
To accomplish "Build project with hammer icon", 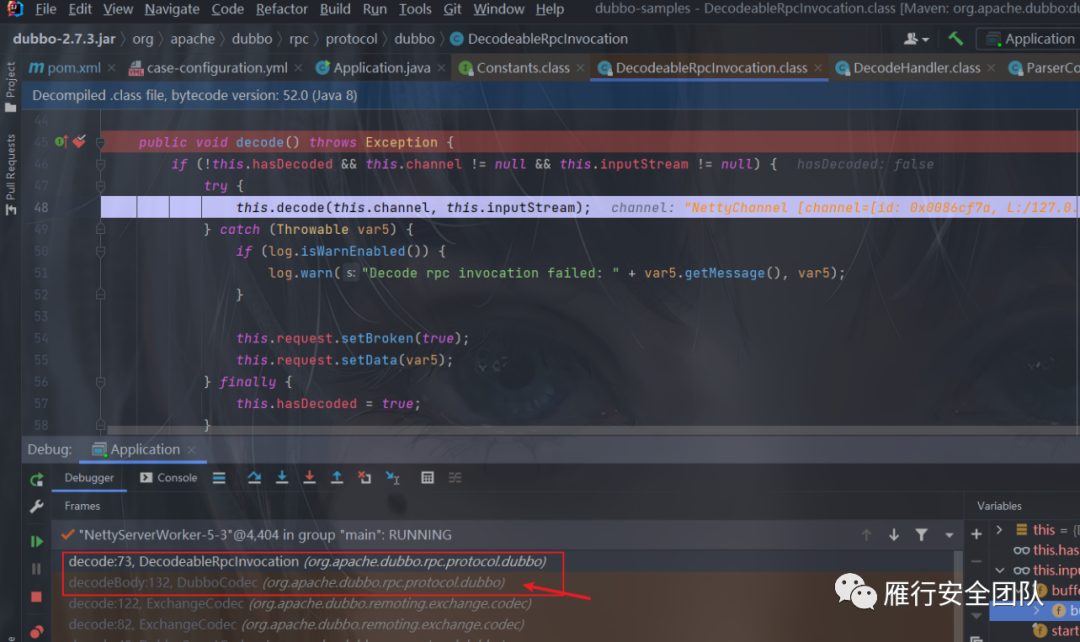I will [x=955, y=39].
